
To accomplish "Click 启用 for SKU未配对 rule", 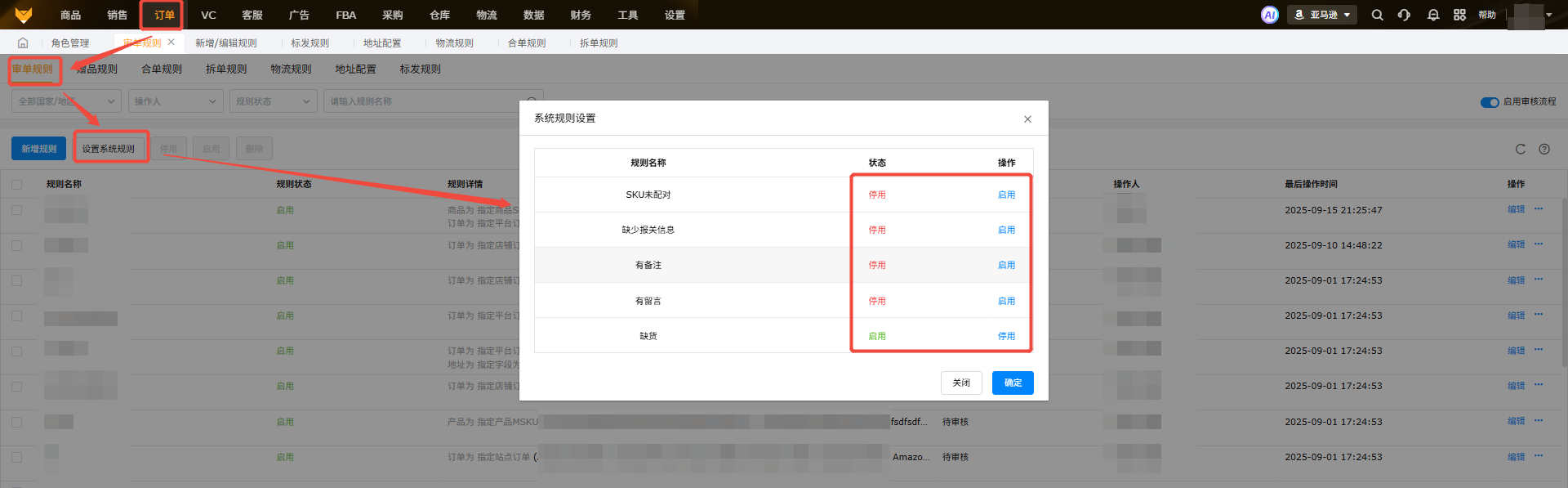I will [x=1006, y=195].
